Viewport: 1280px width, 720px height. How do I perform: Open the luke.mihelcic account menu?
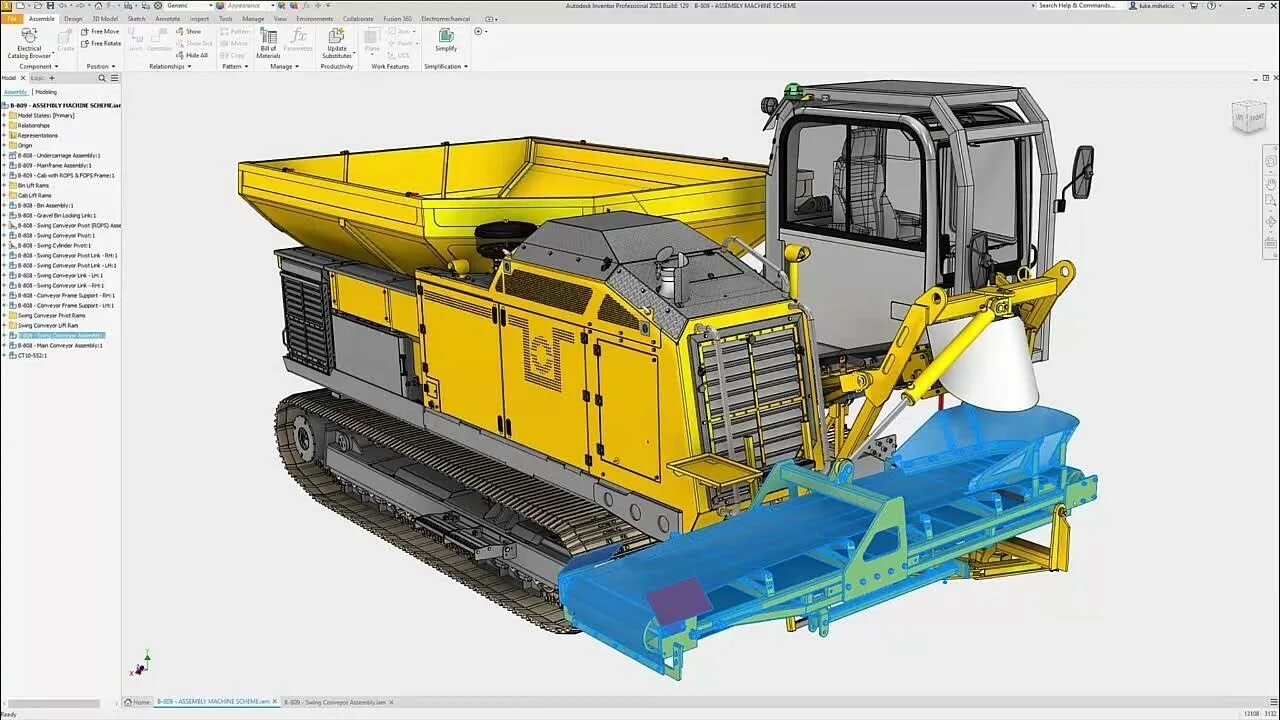tap(1159, 6)
